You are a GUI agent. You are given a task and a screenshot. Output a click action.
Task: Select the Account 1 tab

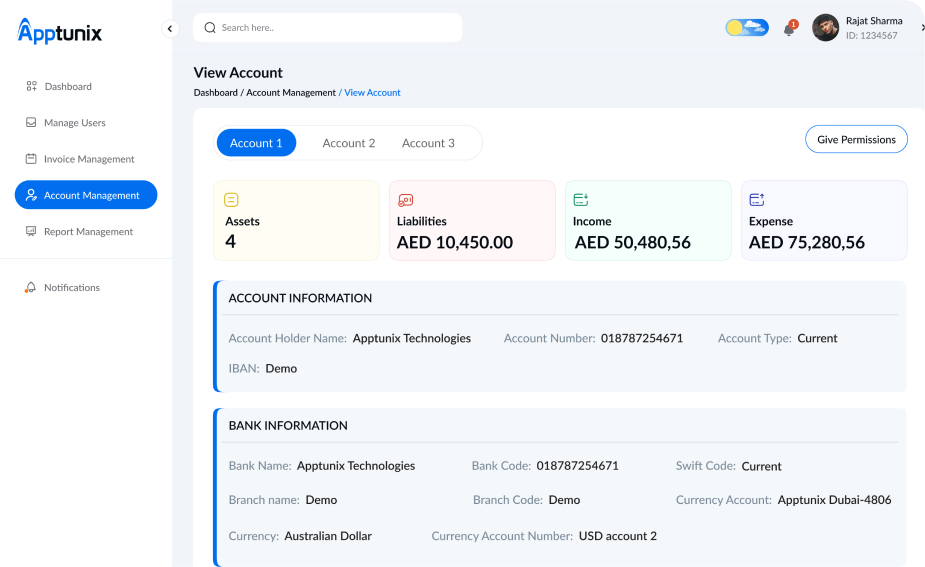click(x=256, y=143)
